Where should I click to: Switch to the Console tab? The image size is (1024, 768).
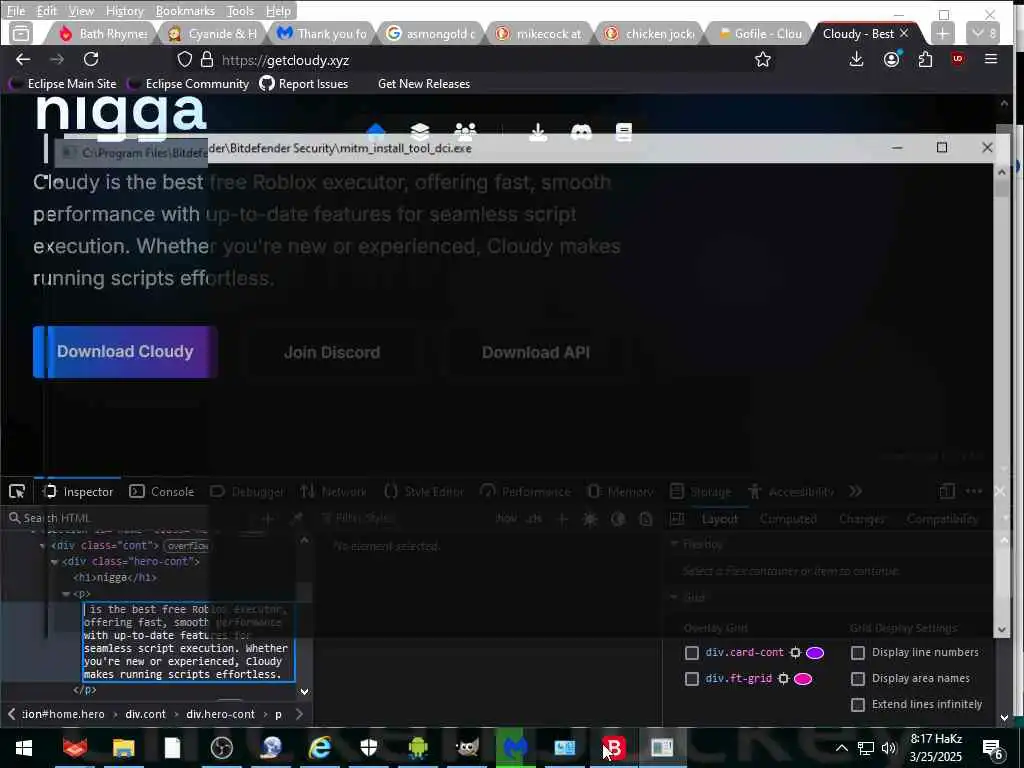(162, 492)
